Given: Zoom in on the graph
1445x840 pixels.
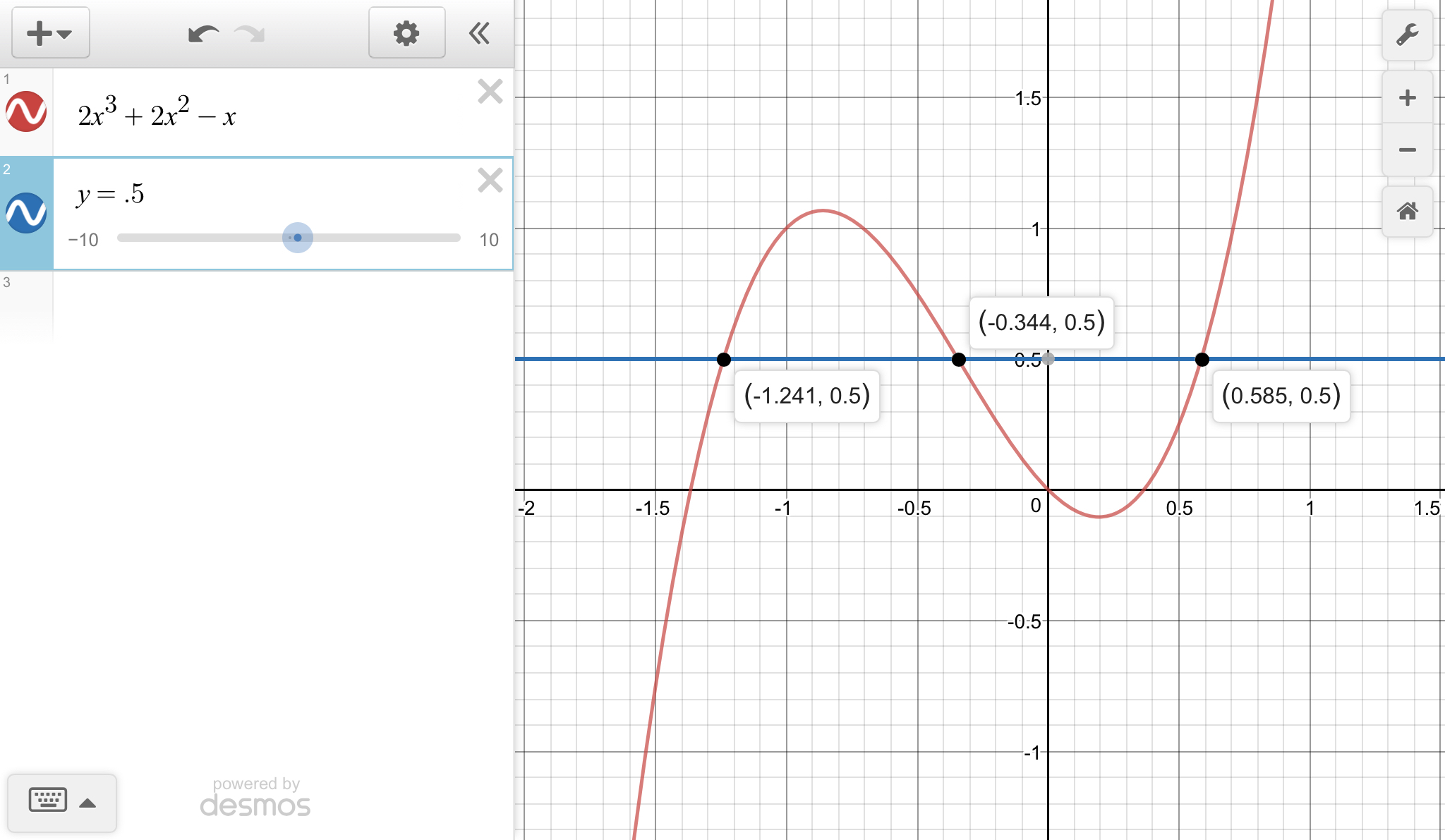Looking at the screenshot, I should pos(1407,97).
